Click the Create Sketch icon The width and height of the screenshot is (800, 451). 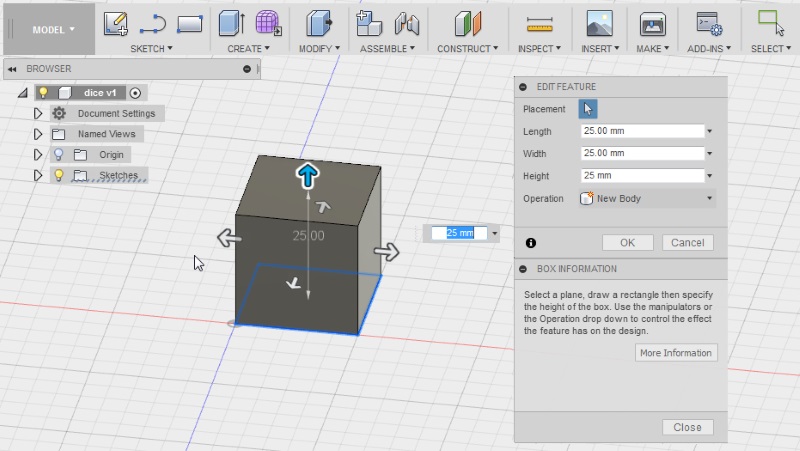[x=115, y=24]
